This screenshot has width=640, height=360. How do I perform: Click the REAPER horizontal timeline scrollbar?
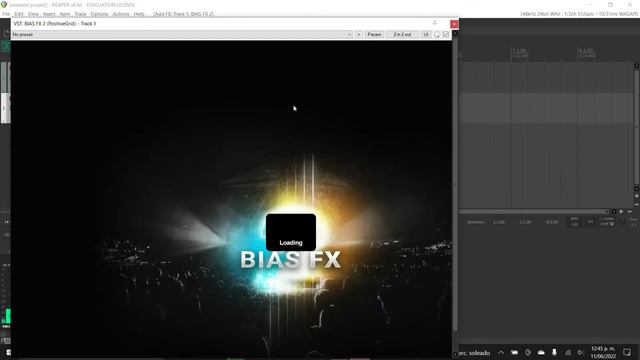point(534,211)
